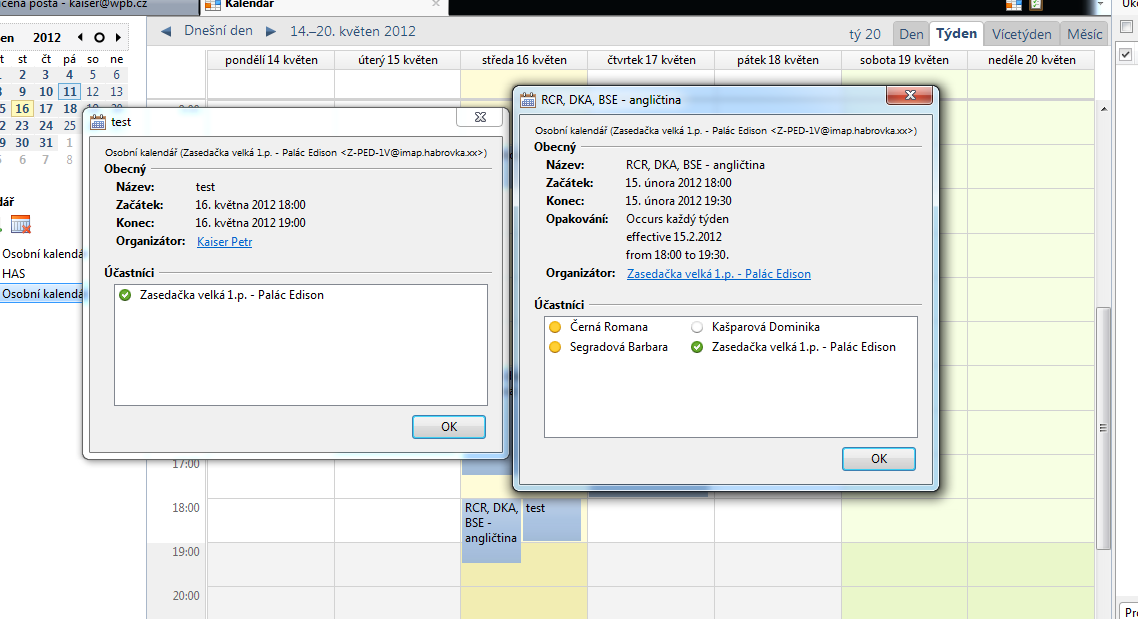Switch to the Den view tab

click(x=911, y=34)
